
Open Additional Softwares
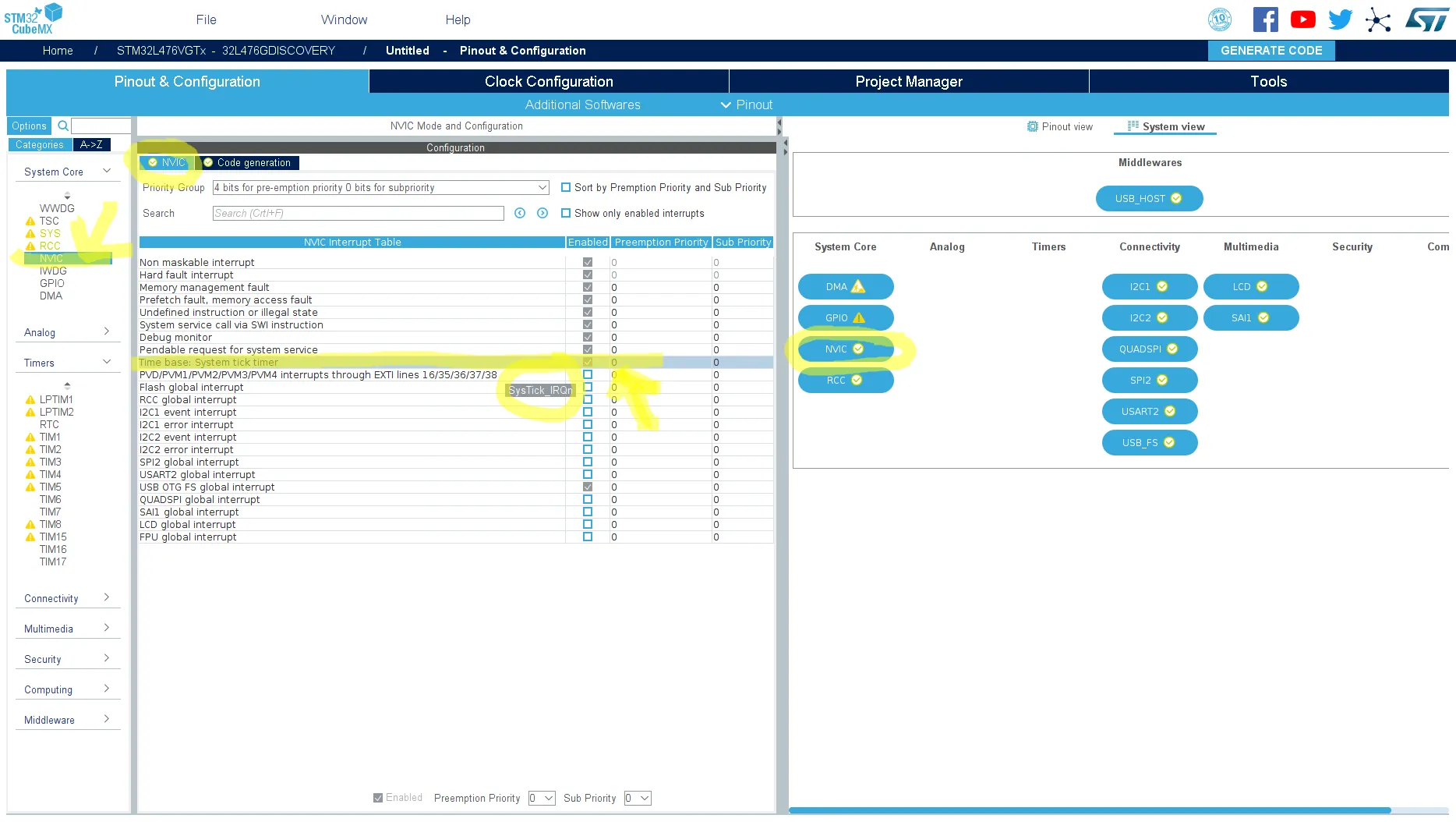pos(582,105)
